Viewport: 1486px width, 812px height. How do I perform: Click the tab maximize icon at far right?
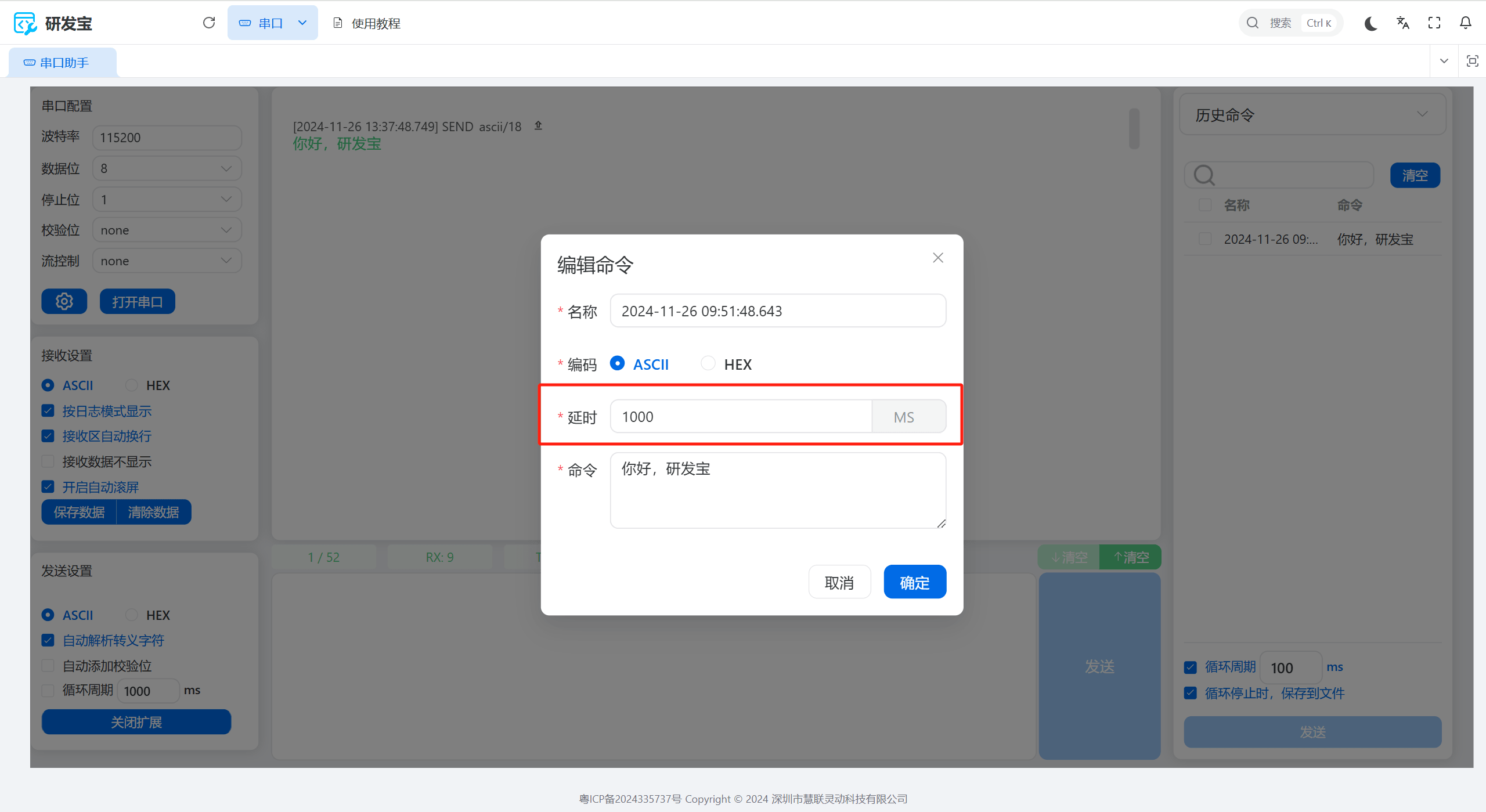tap(1473, 61)
